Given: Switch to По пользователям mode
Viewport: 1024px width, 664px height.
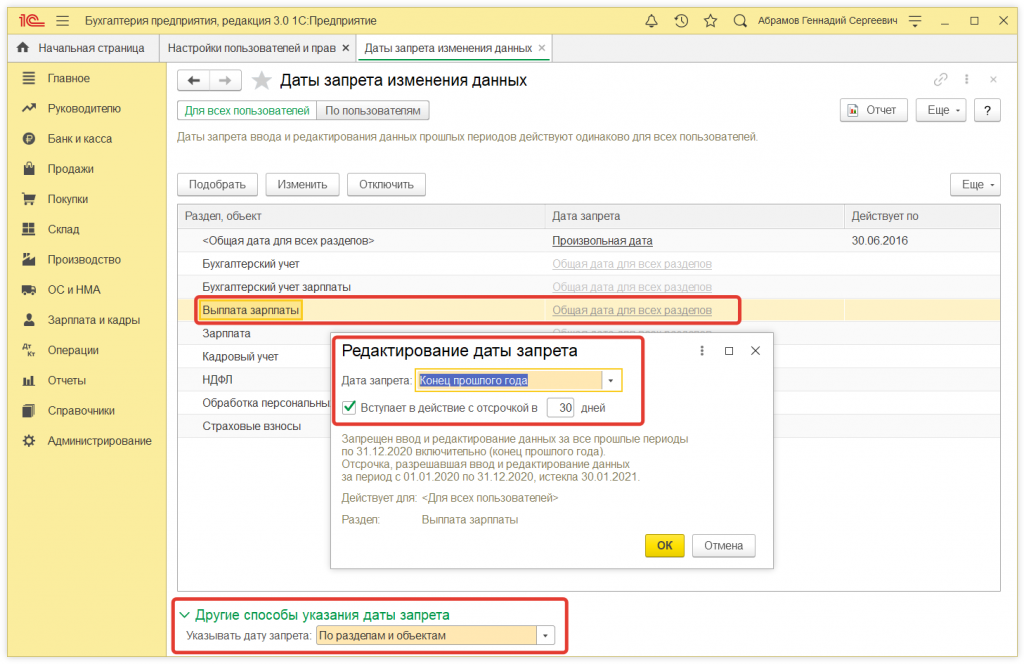Looking at the screenshot, I should [374, 110].
